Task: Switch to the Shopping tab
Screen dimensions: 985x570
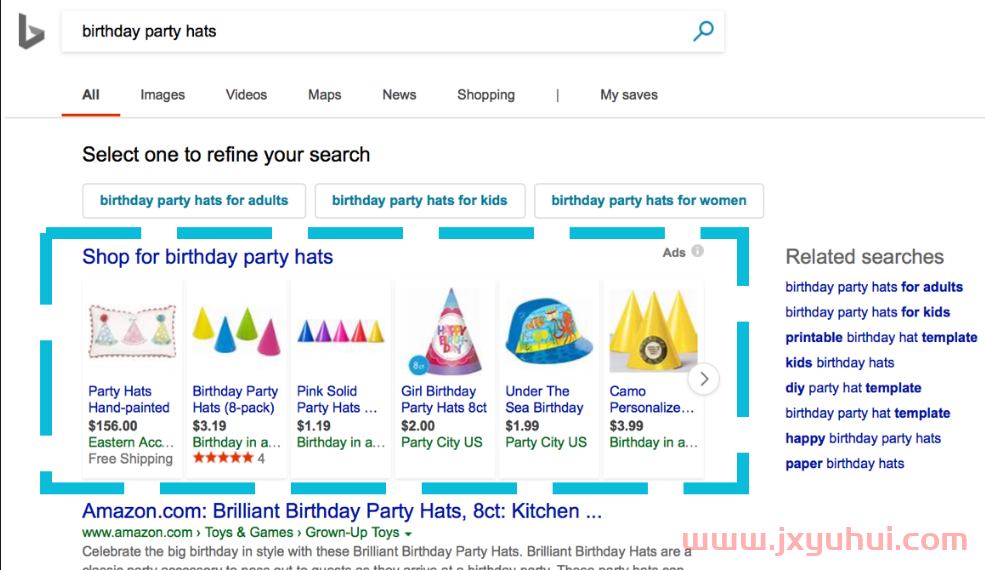Action: click(486, 95)
